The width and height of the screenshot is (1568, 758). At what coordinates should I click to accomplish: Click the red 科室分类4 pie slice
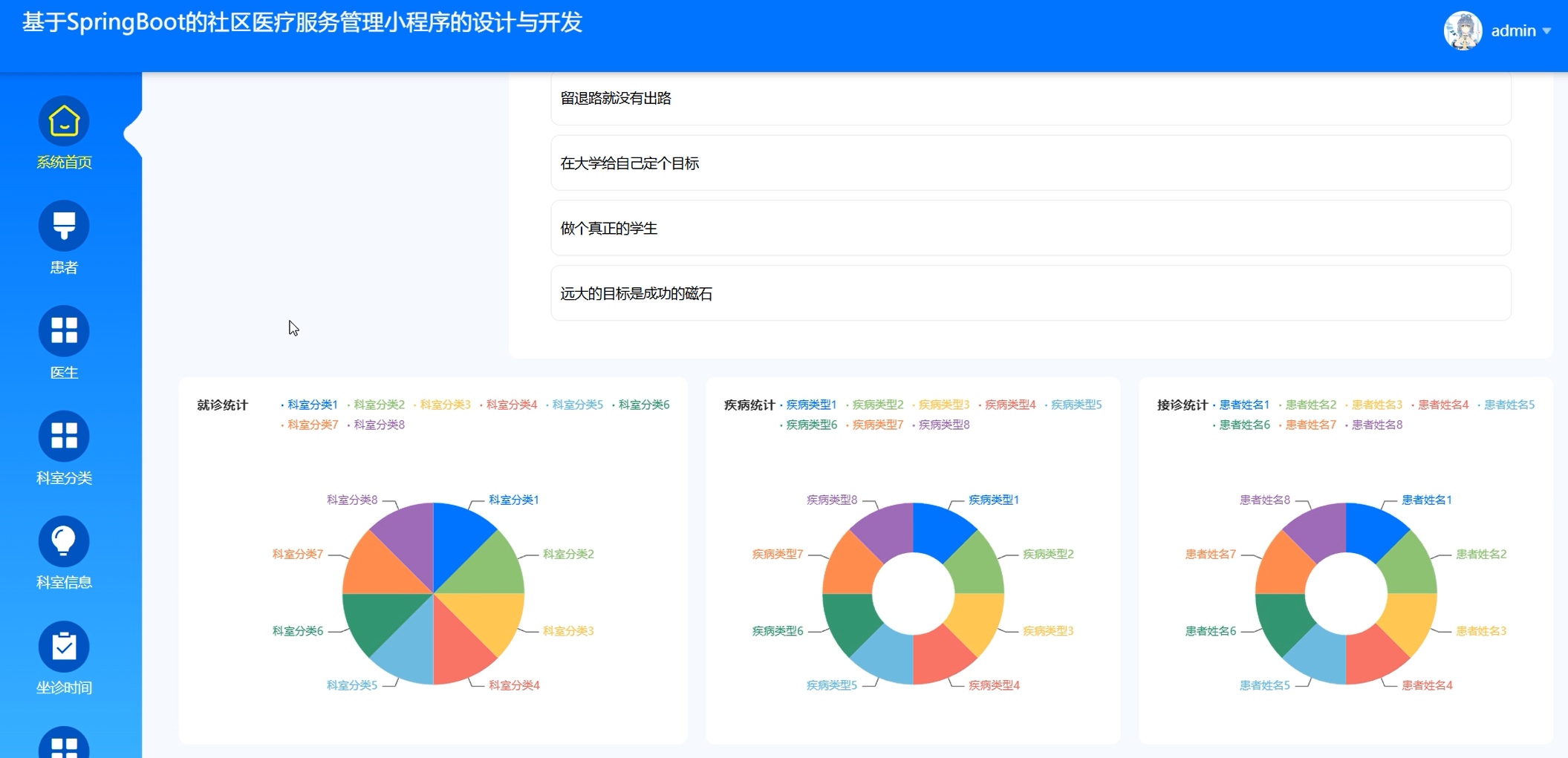456,651
